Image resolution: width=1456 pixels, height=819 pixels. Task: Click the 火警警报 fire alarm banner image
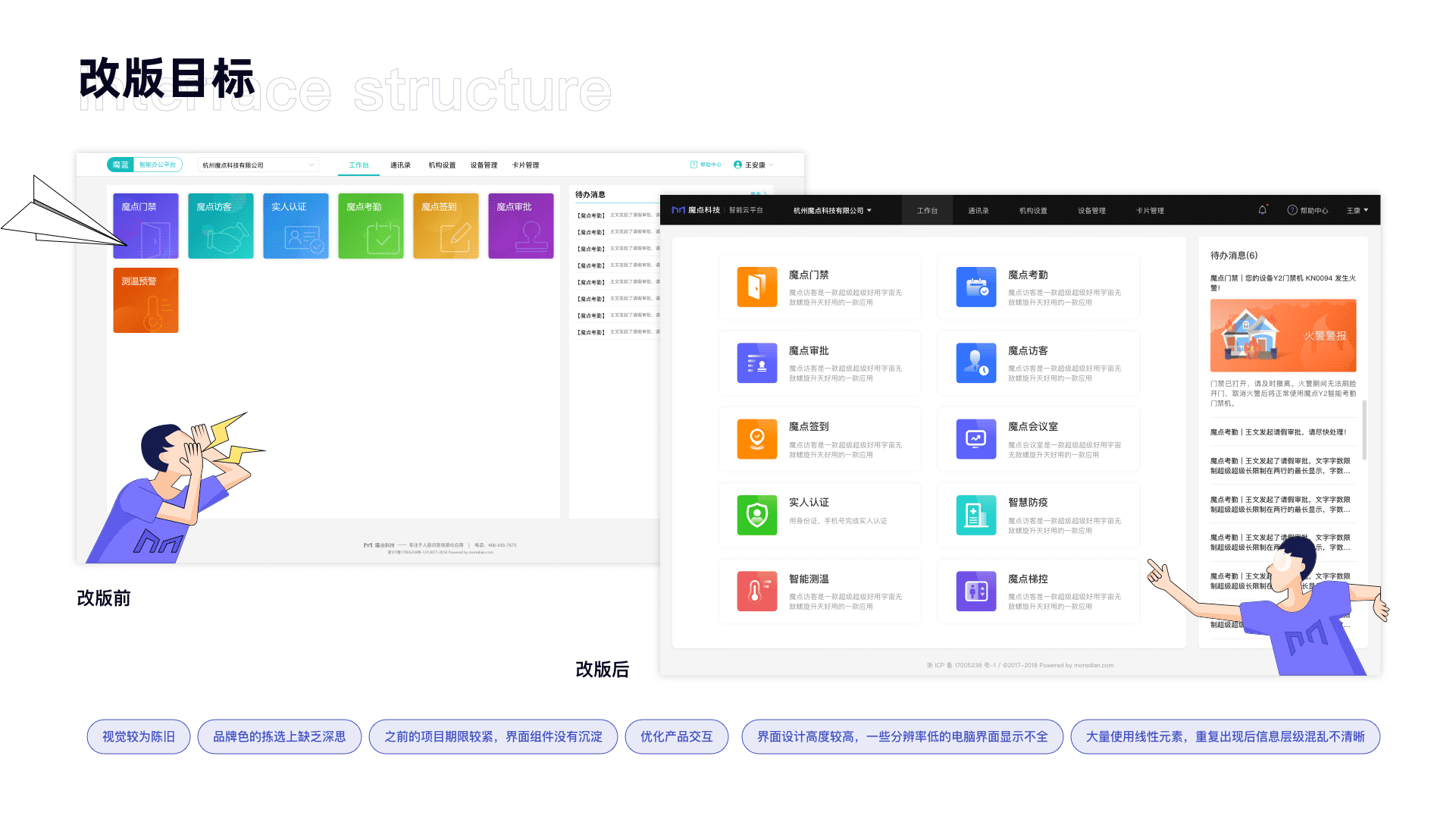point(1282,335)
